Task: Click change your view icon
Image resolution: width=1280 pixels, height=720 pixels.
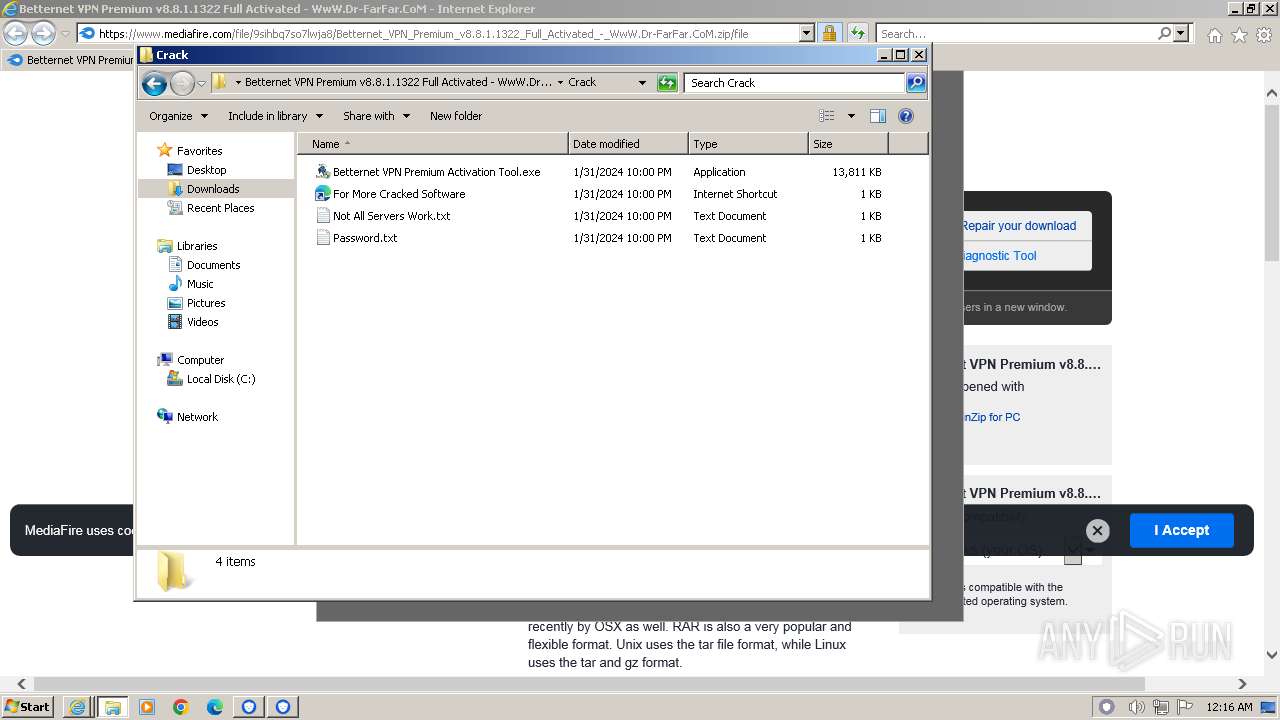Action: coord(827,116)
